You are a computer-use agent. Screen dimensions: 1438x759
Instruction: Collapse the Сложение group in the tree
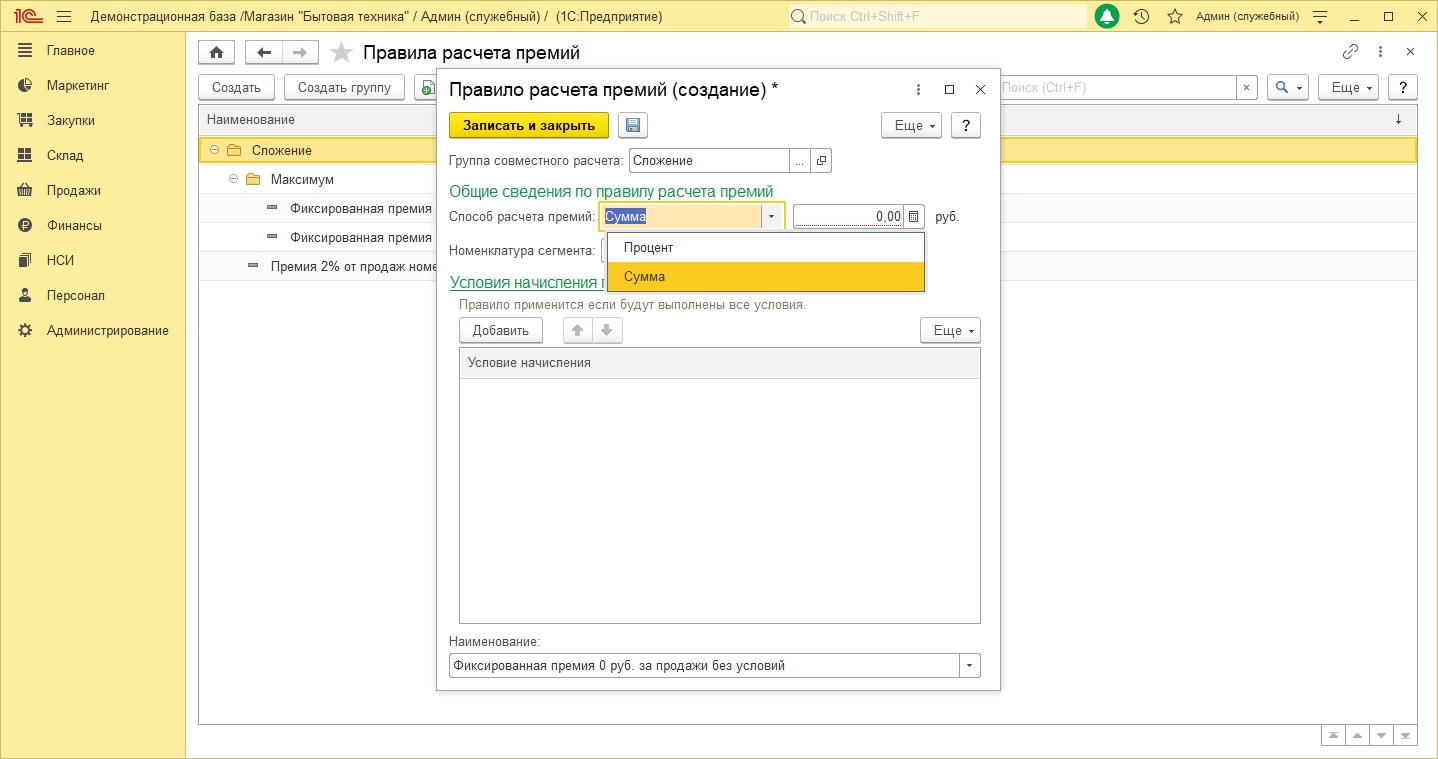[x=214, y=150]
